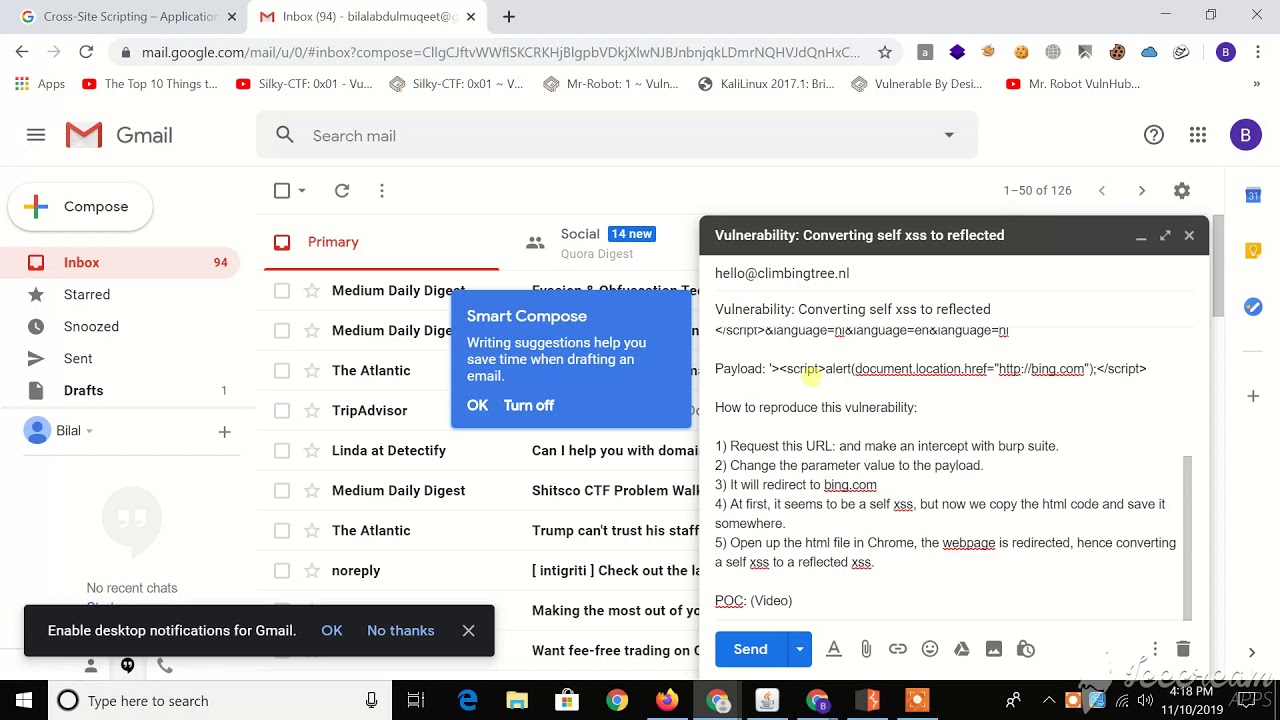Open the emoji picker in compose

pos(930,649)
